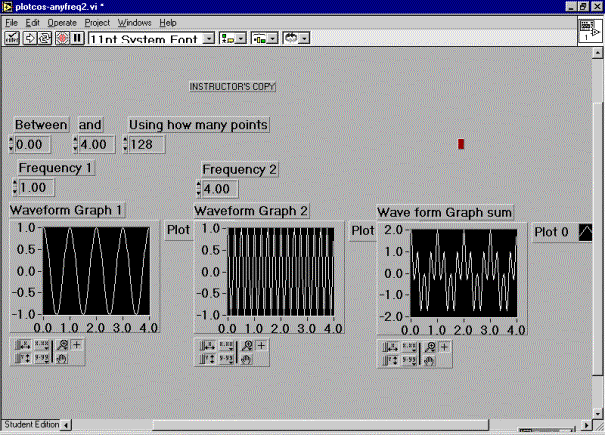This screenshot has width=605, height=435.
Task: Click the red Abort Execution button
Action: 62,38
